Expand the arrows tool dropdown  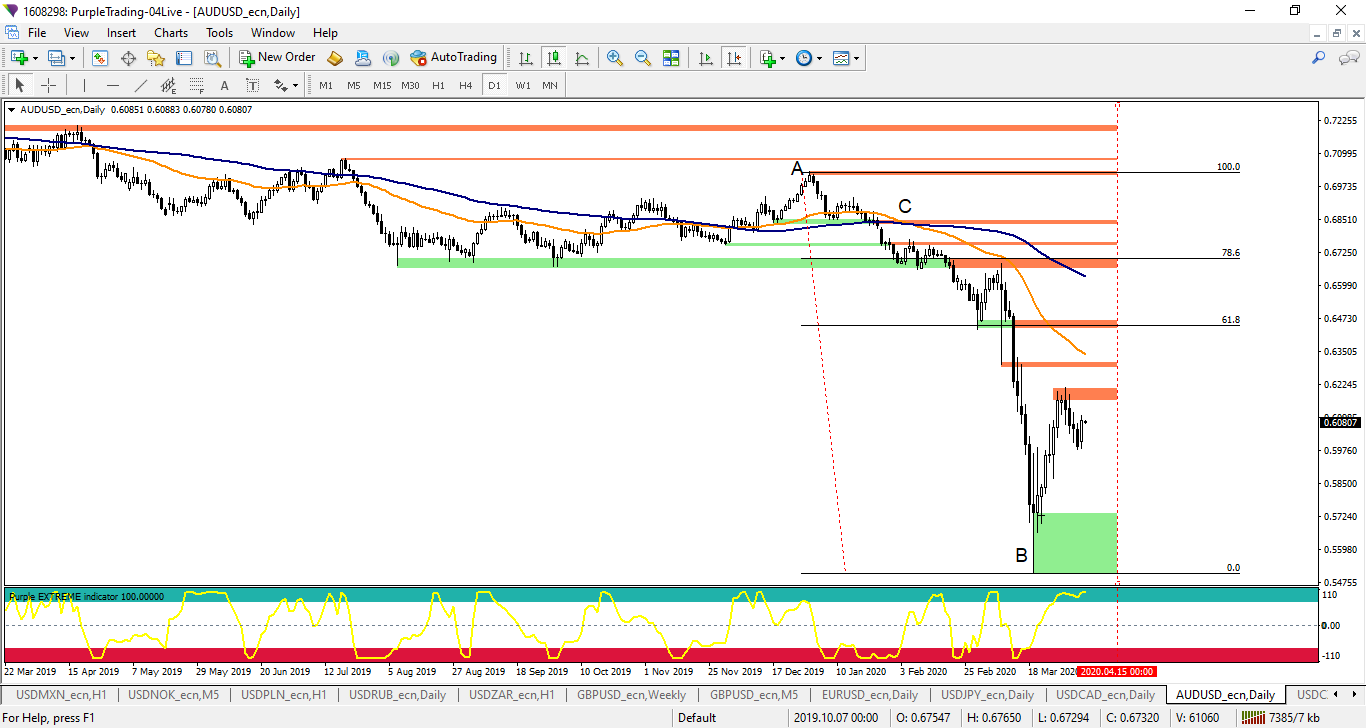(295, 85)
